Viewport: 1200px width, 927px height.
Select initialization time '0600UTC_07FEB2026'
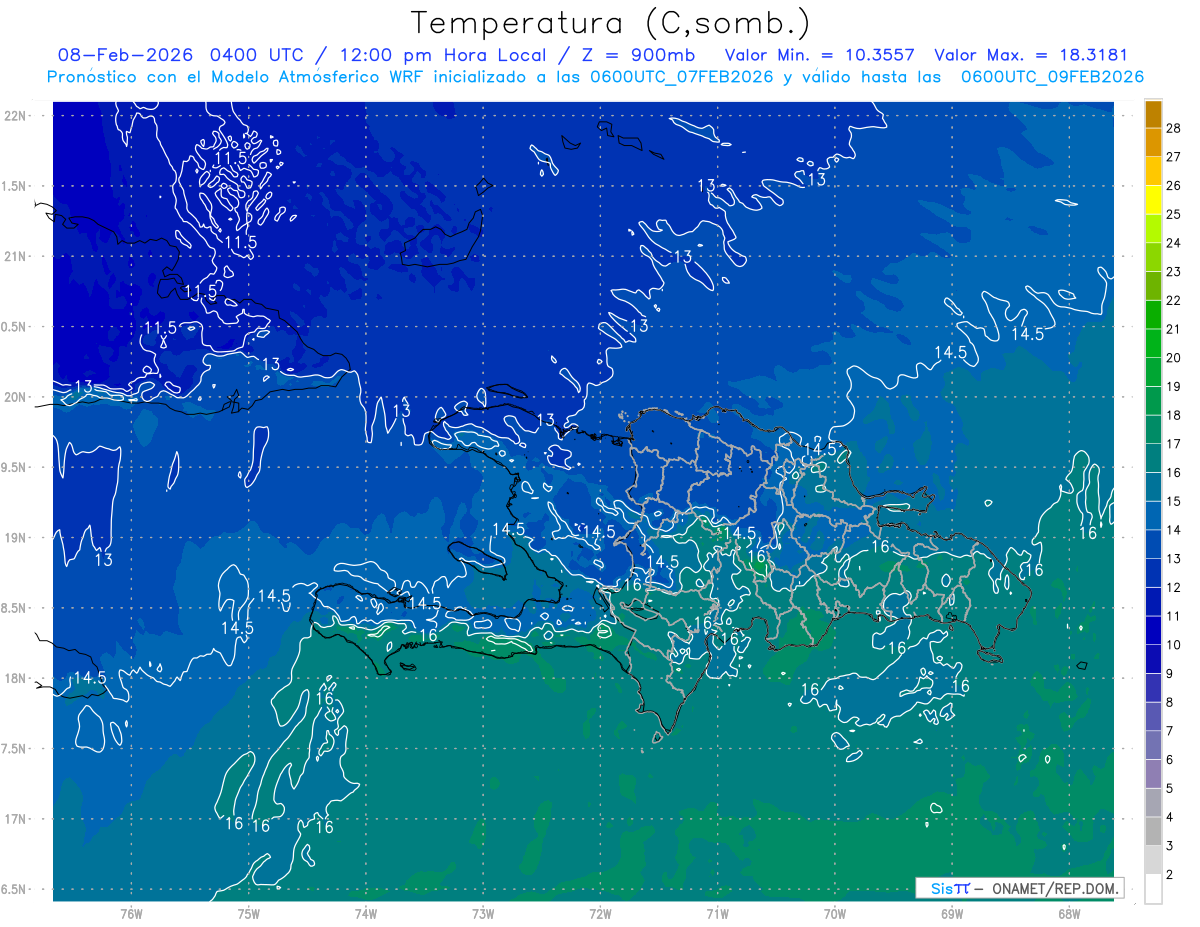682,77
